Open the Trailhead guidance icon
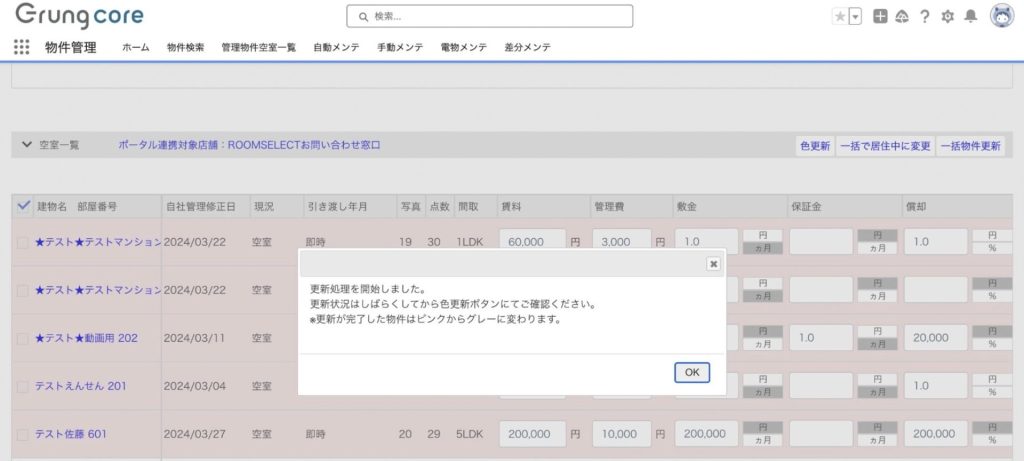 click(x=902, y=16)
